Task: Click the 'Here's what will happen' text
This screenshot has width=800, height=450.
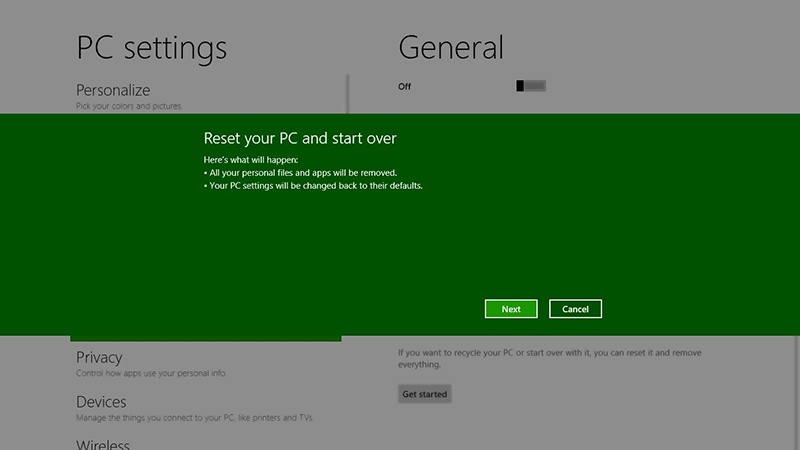Action: [x=251, y=160]
